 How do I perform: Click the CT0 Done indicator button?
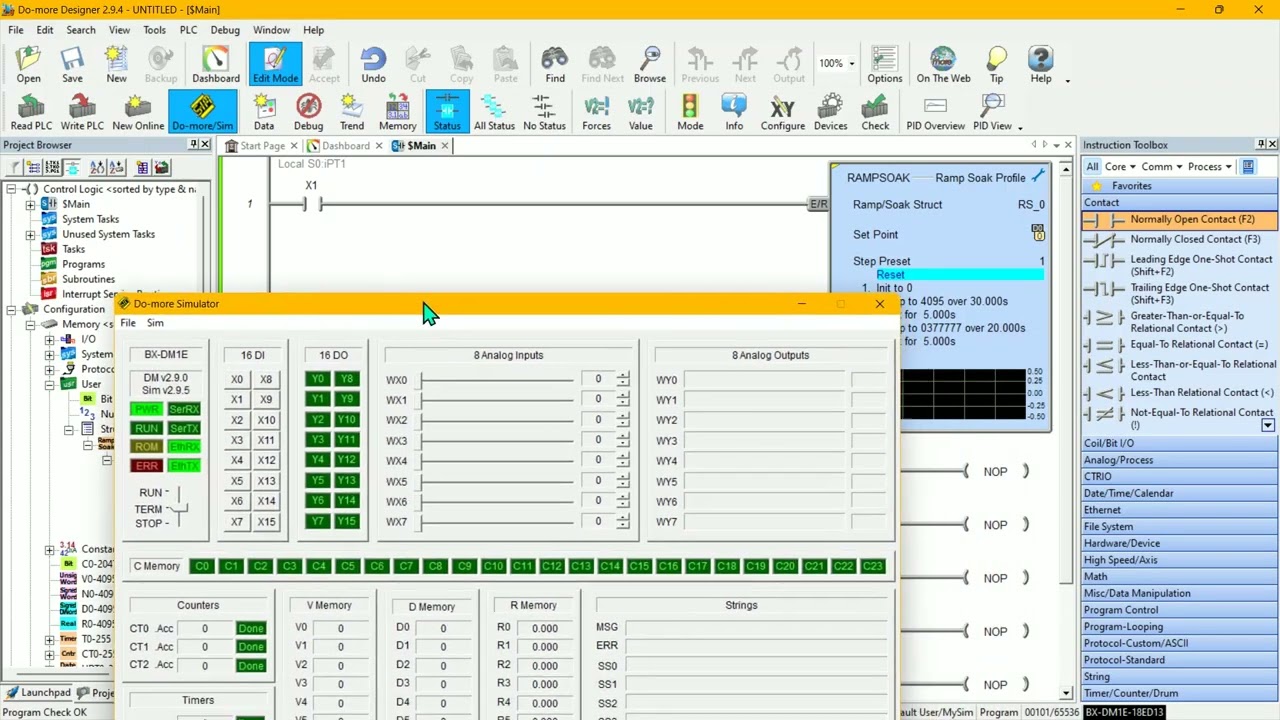(x=251, y=629)
